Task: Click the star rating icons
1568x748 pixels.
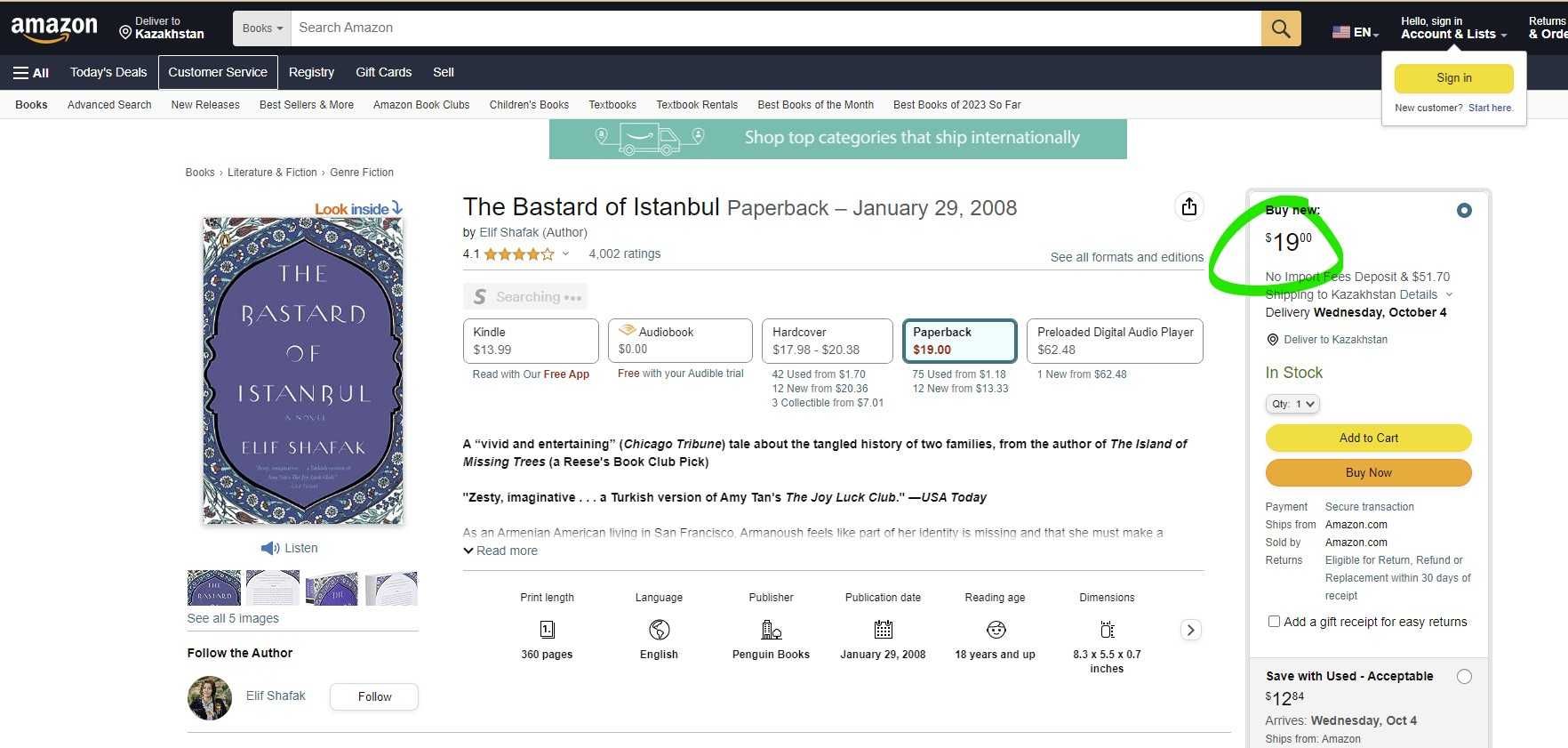Action: click(x=519, y=254)
